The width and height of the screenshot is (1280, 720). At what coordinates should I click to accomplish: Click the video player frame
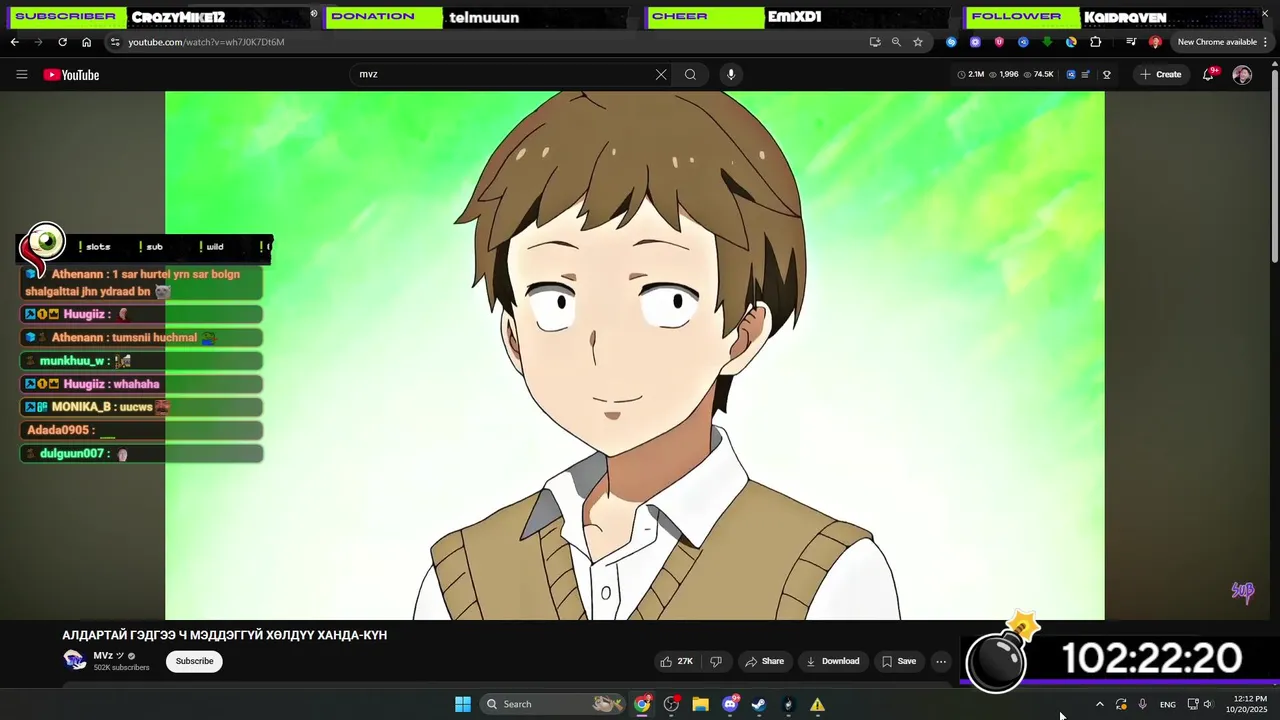(635, 355)
